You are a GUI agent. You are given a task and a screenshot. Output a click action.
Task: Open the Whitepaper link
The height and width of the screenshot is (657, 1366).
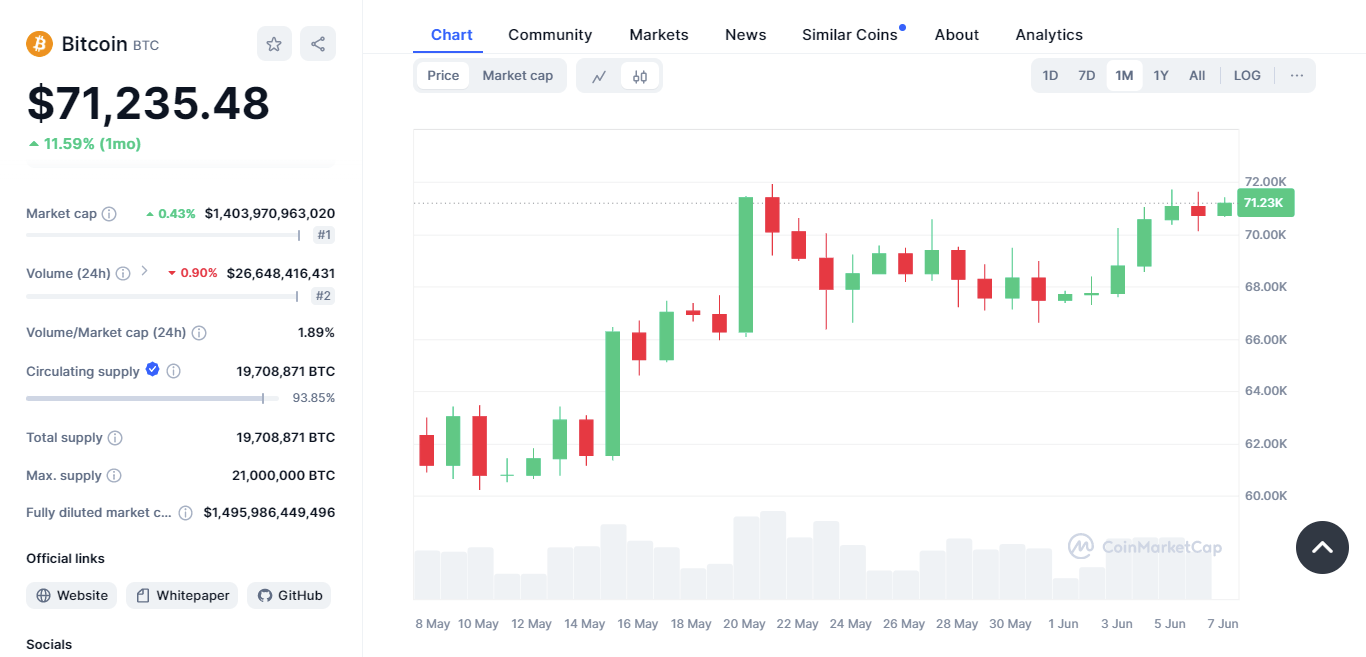coord(182,595)
